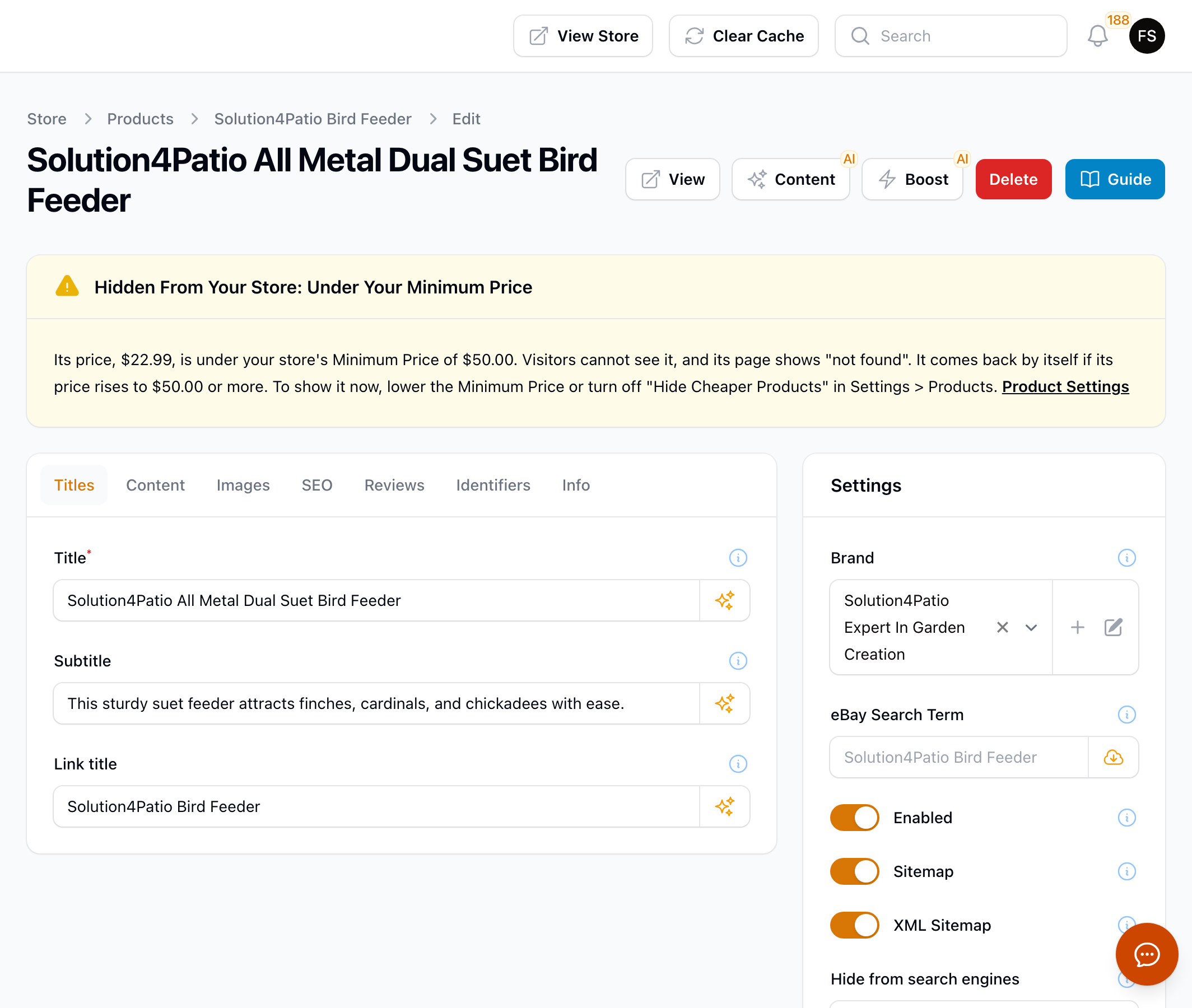This screenshot has width=1192, height=1008.
Task: Fetch eBay search term via cloud icon
Action: 1113,757
